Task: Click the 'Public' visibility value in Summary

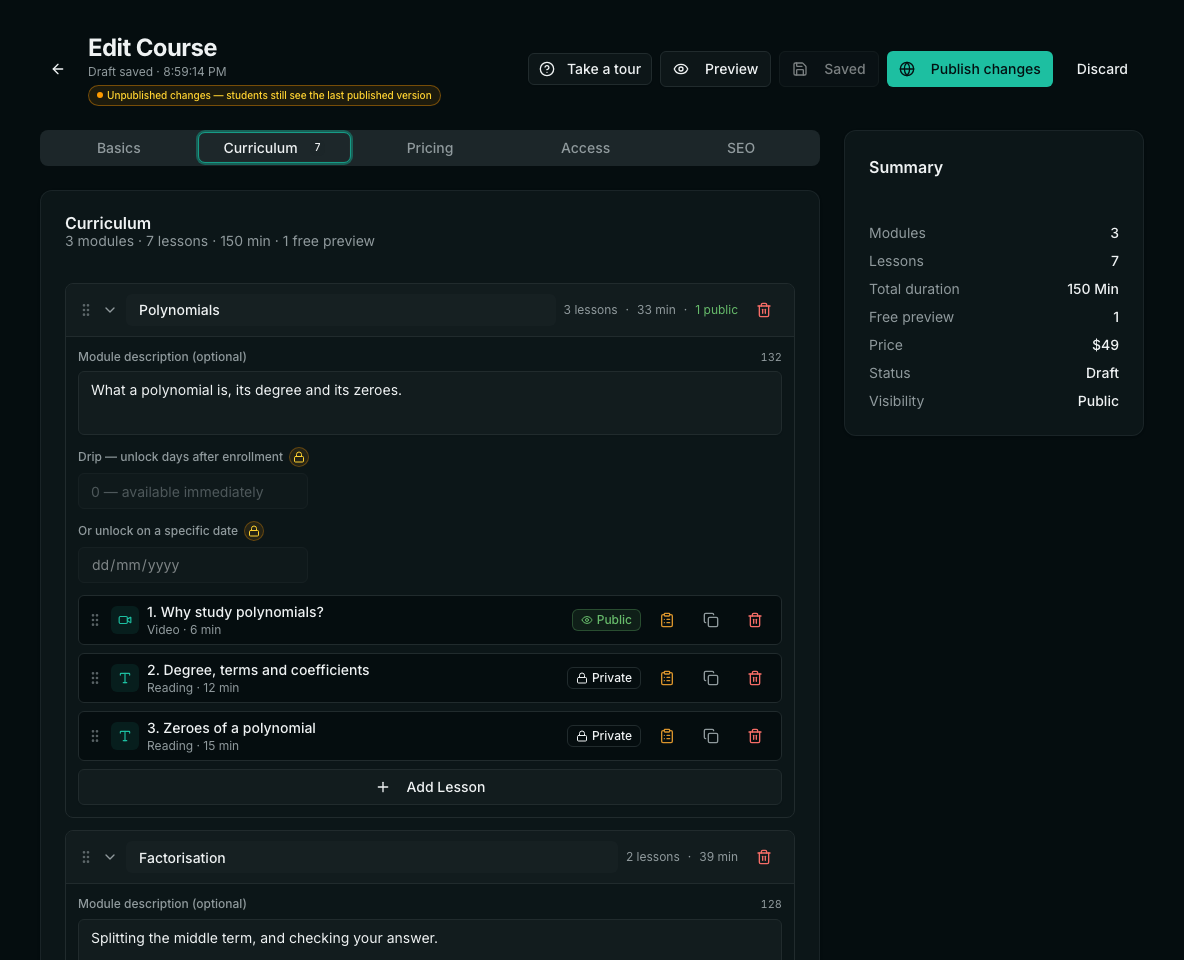Action: coord(1098,401)
